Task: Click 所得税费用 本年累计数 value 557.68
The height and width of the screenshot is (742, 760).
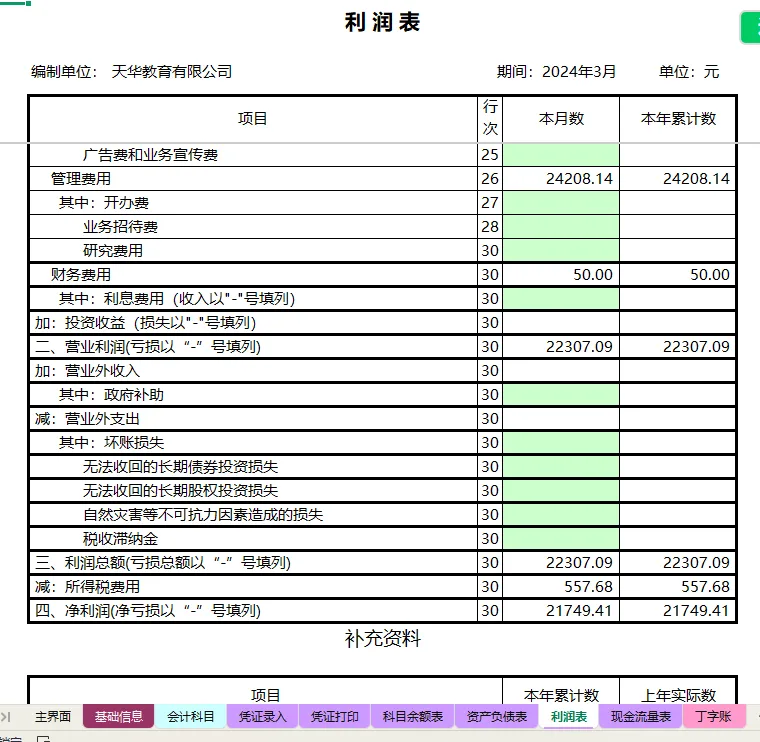Action: point(705,587)
